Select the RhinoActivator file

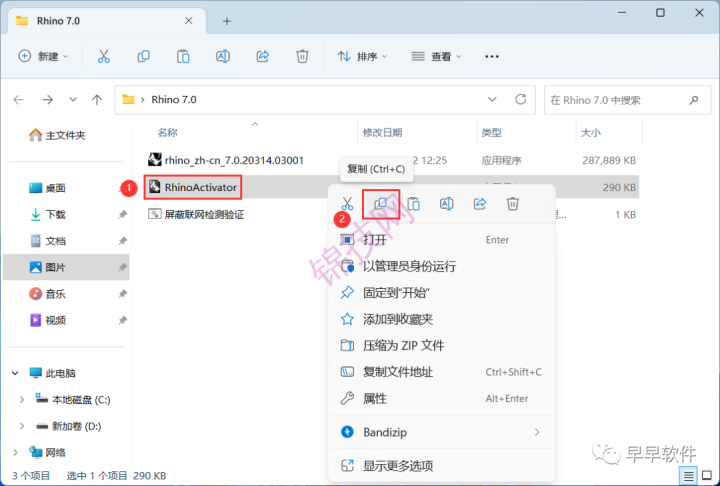click(x=193, y=187)
